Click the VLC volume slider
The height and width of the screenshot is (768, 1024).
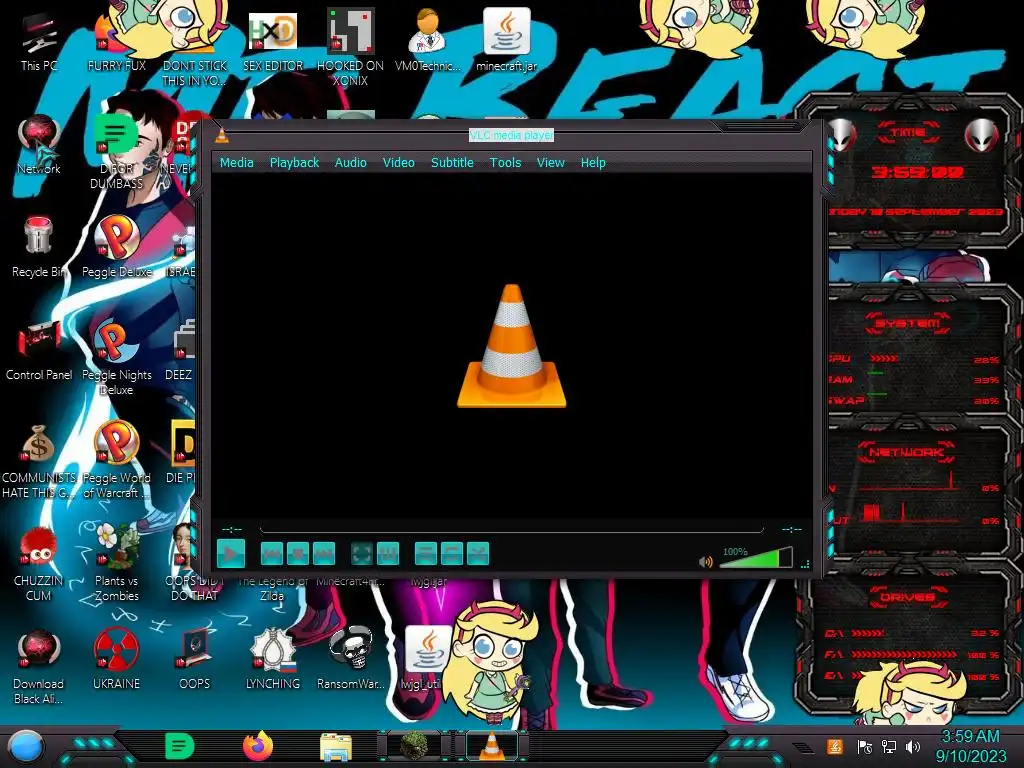pyautogui.click(x=756, y=558)
